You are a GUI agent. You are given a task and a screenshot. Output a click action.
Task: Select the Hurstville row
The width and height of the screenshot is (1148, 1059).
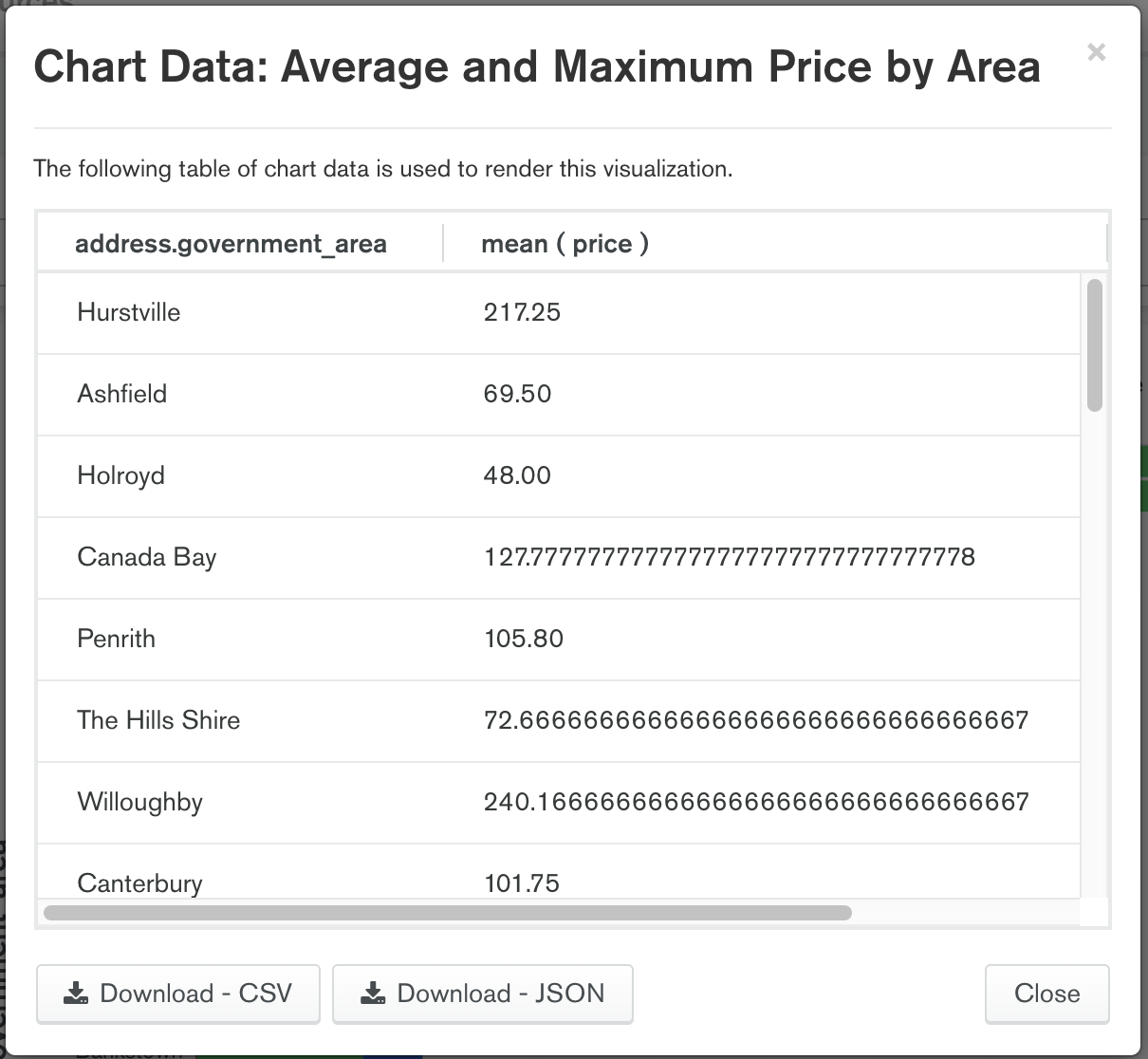pyautogui.click(x=559, y=313)
